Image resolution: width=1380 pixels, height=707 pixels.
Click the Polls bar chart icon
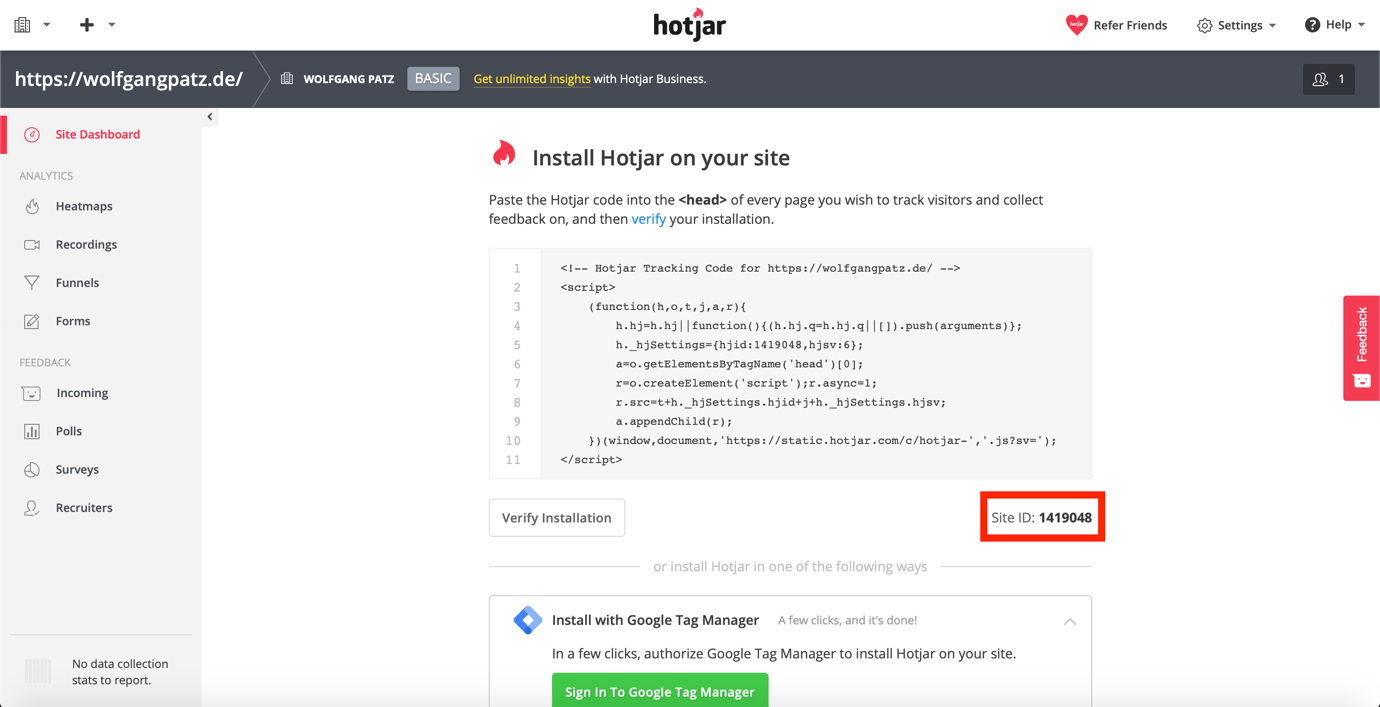[x=32, y=431]
